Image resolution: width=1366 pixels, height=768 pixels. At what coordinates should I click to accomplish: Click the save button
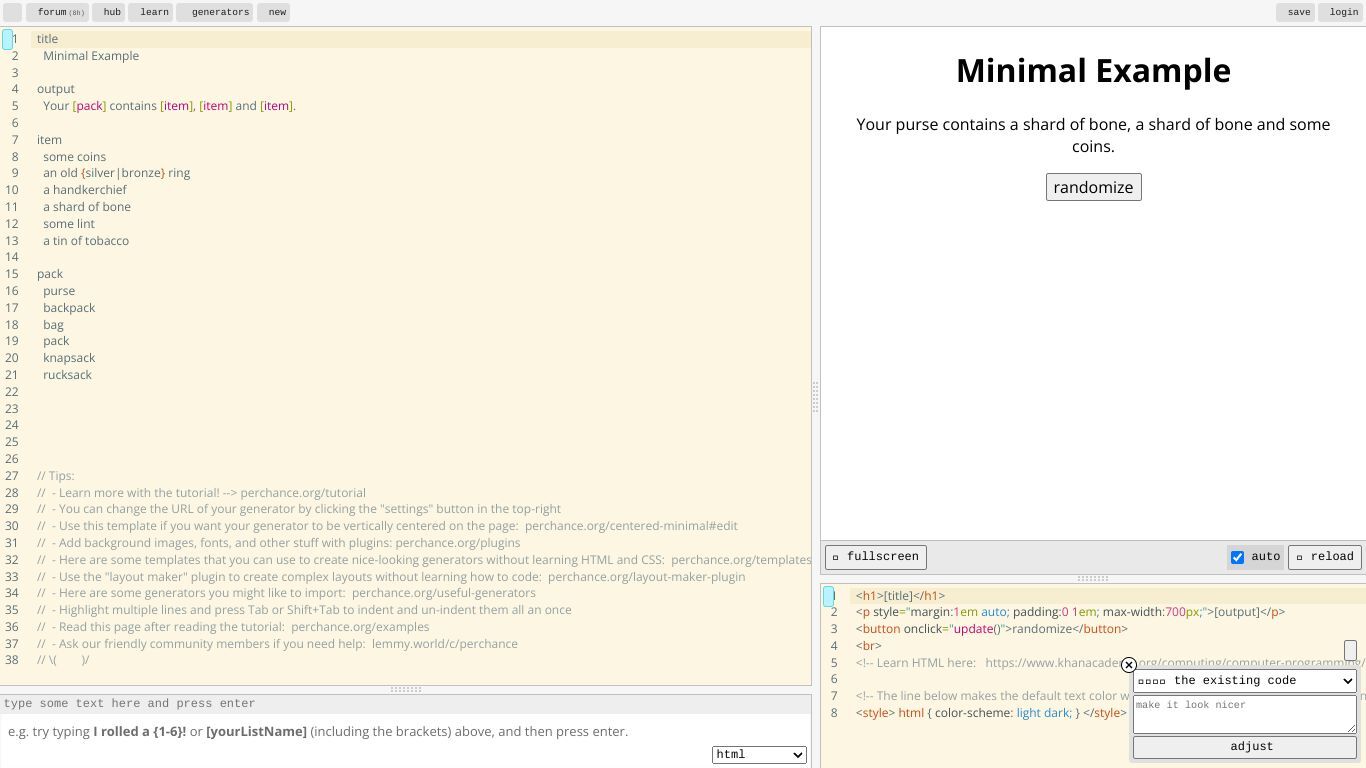(x=1295, y=12)
